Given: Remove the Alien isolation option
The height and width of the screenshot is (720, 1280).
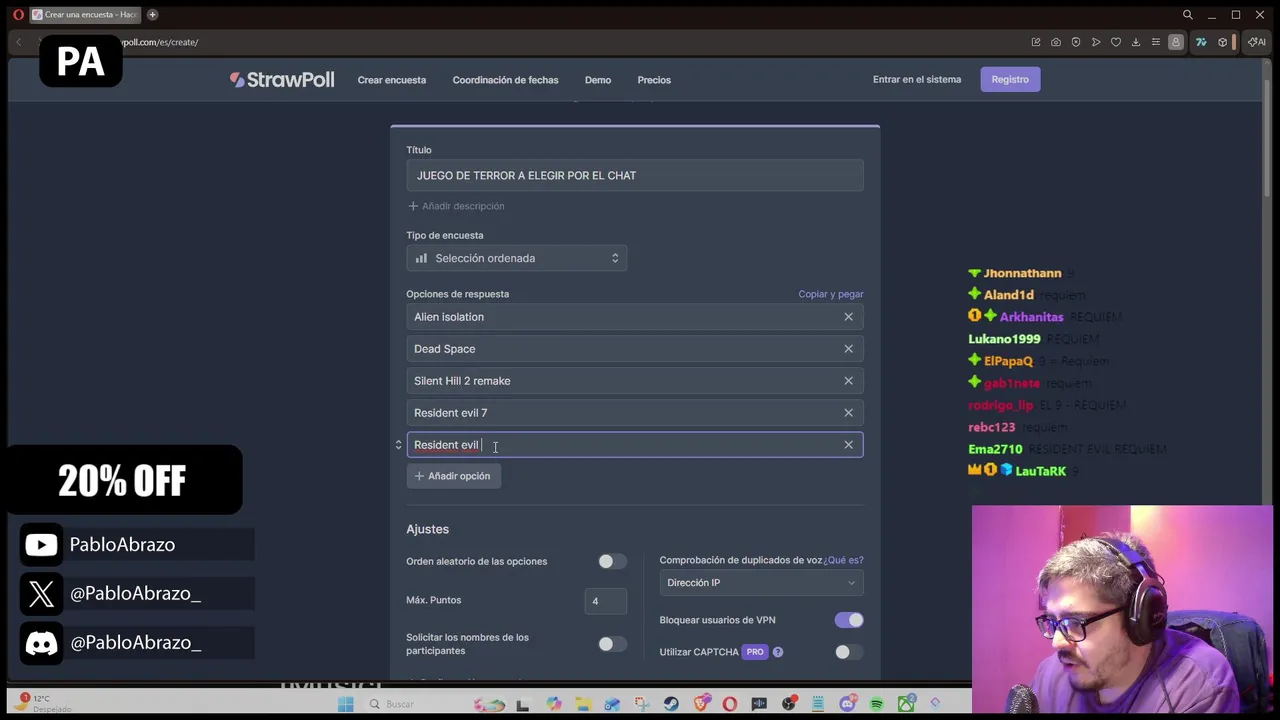Looking at the screenshot, I should [848, 317].
